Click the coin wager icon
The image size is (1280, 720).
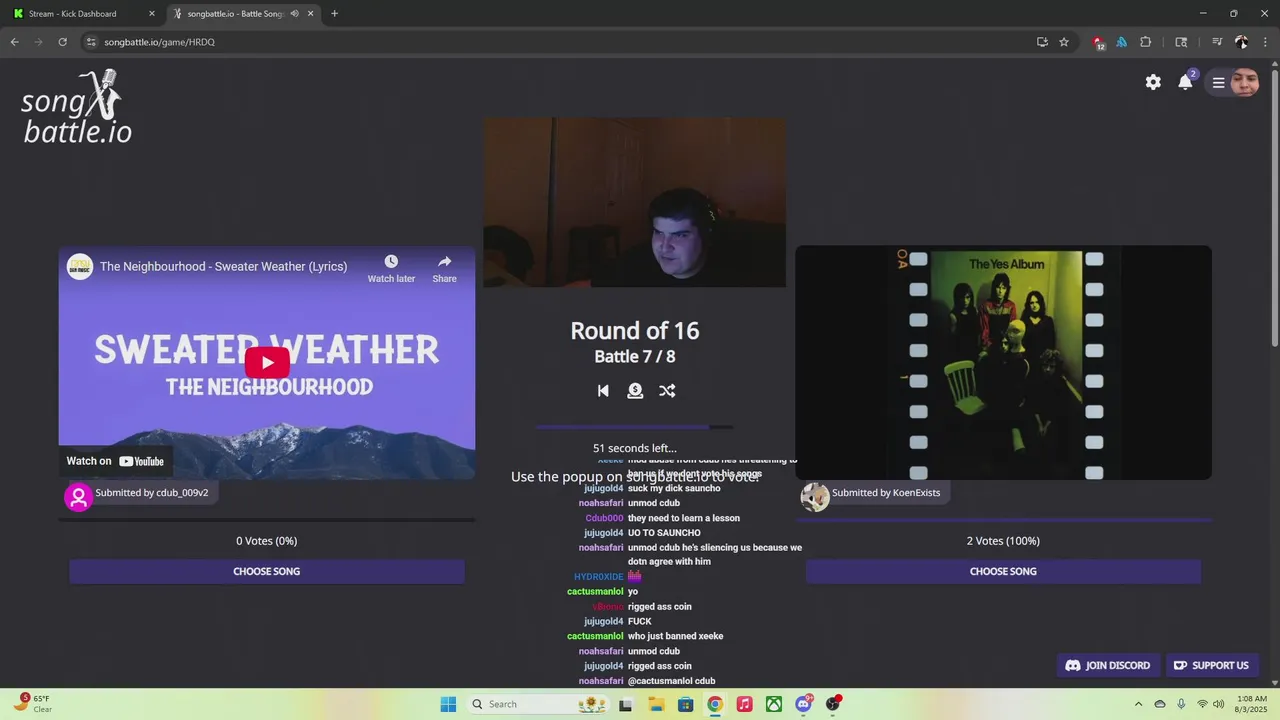click(x=635, y=391)
